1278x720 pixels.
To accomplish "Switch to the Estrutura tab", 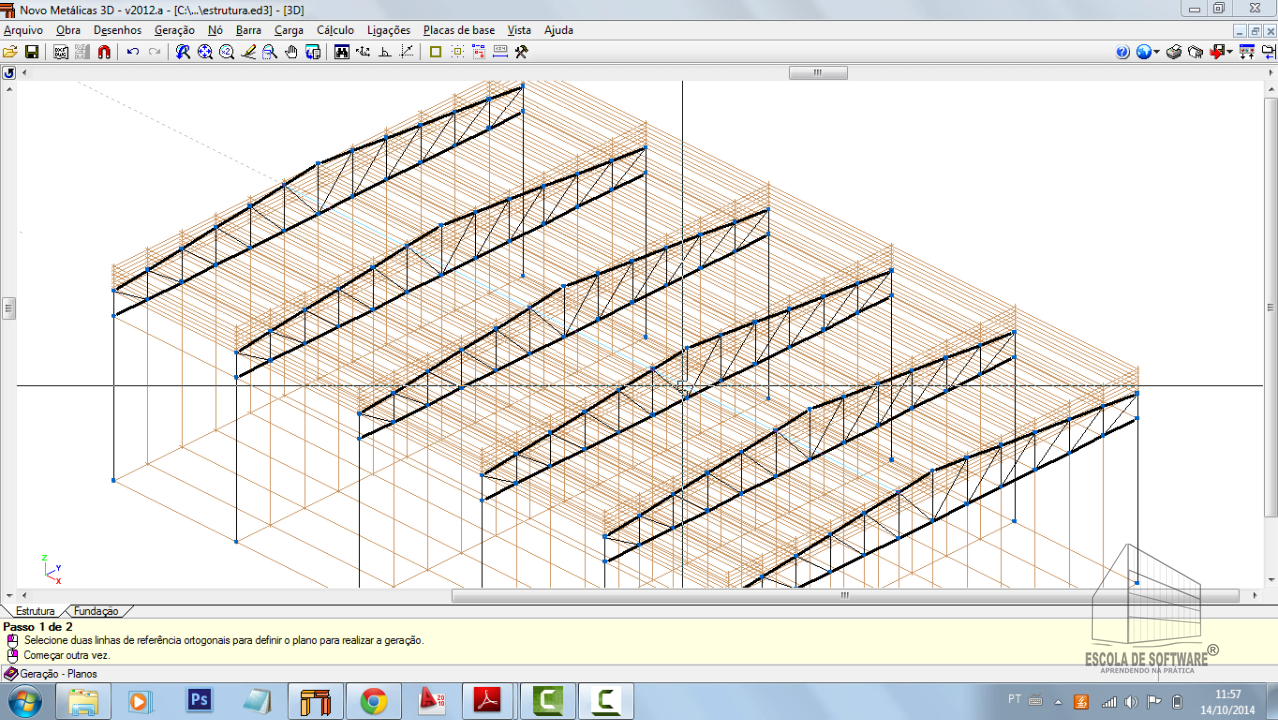I will pos(35,611).
